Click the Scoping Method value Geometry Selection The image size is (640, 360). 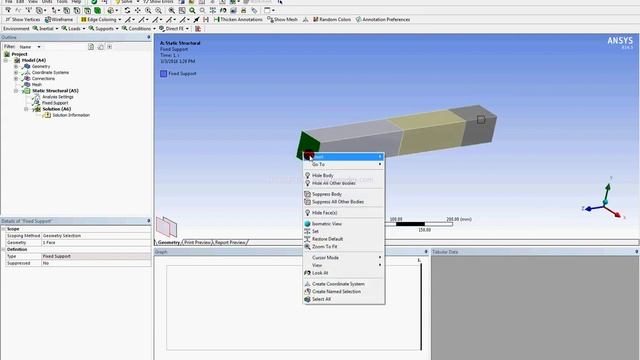[96, 236]
